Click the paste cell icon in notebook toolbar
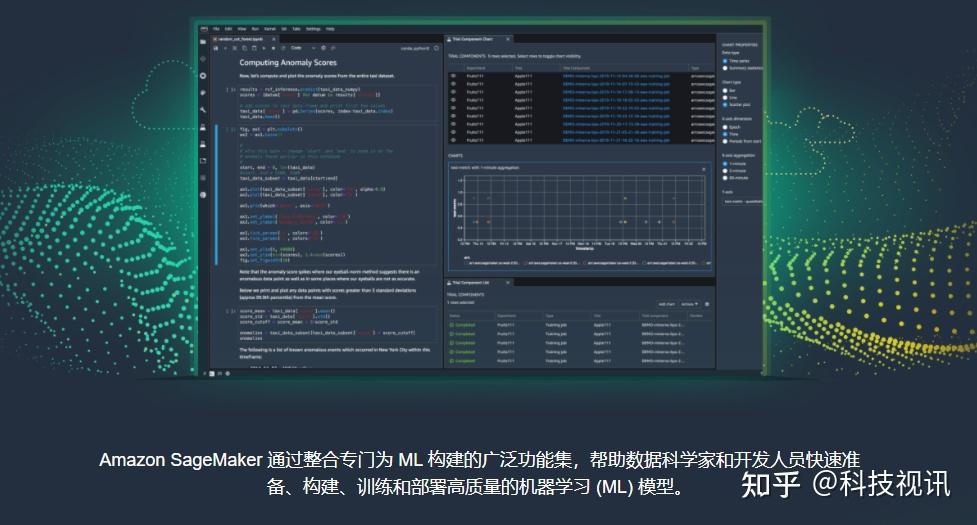This screenshot has height=525, width=977. (254, 48)
